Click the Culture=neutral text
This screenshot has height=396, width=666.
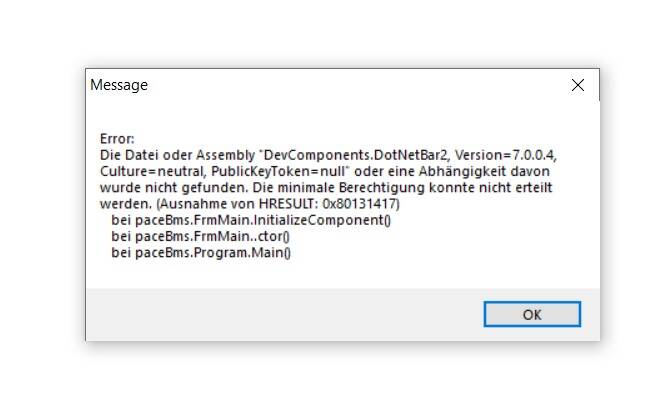tap(151, 171)
